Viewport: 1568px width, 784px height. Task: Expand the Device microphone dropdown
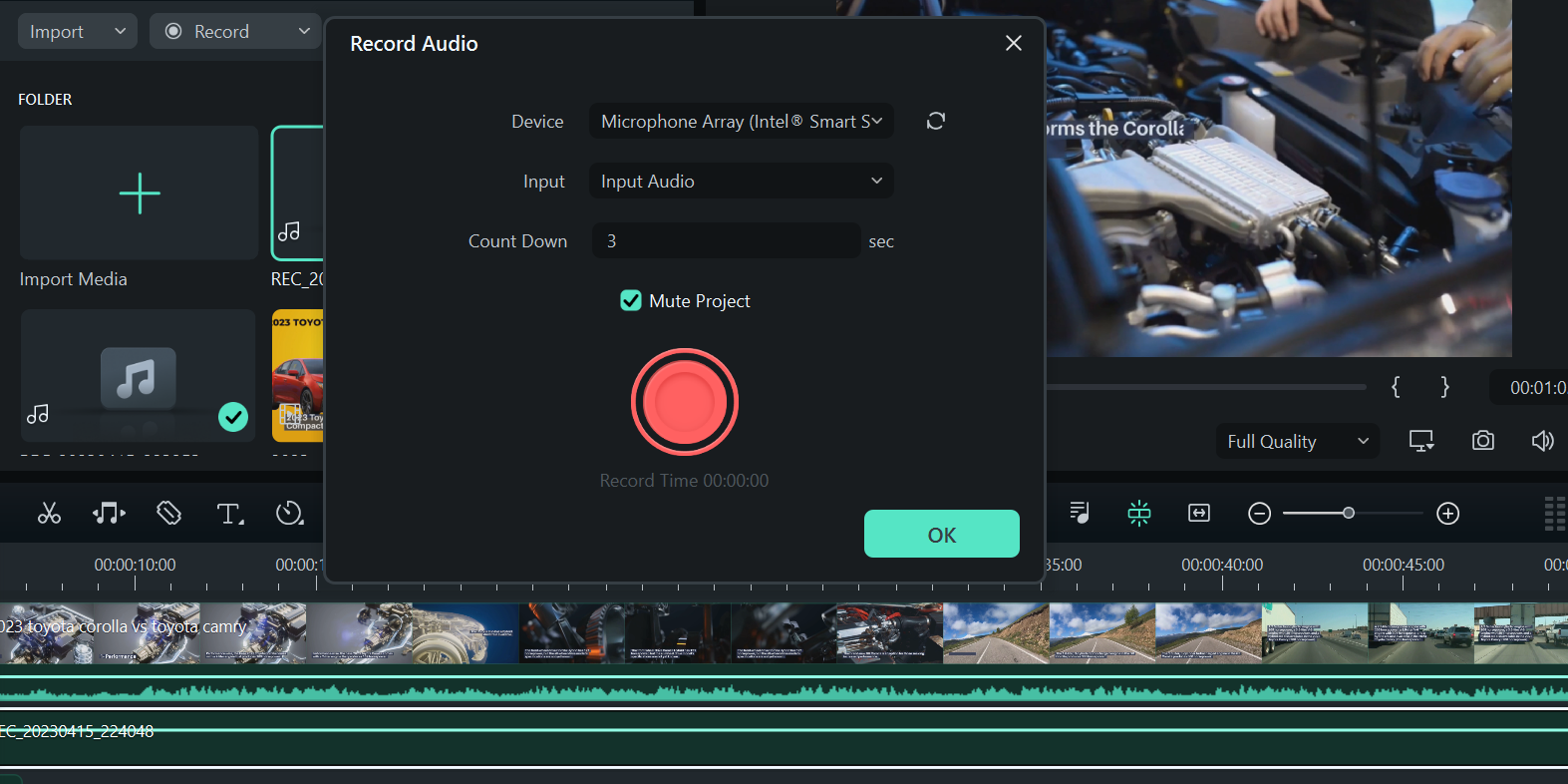741,122
